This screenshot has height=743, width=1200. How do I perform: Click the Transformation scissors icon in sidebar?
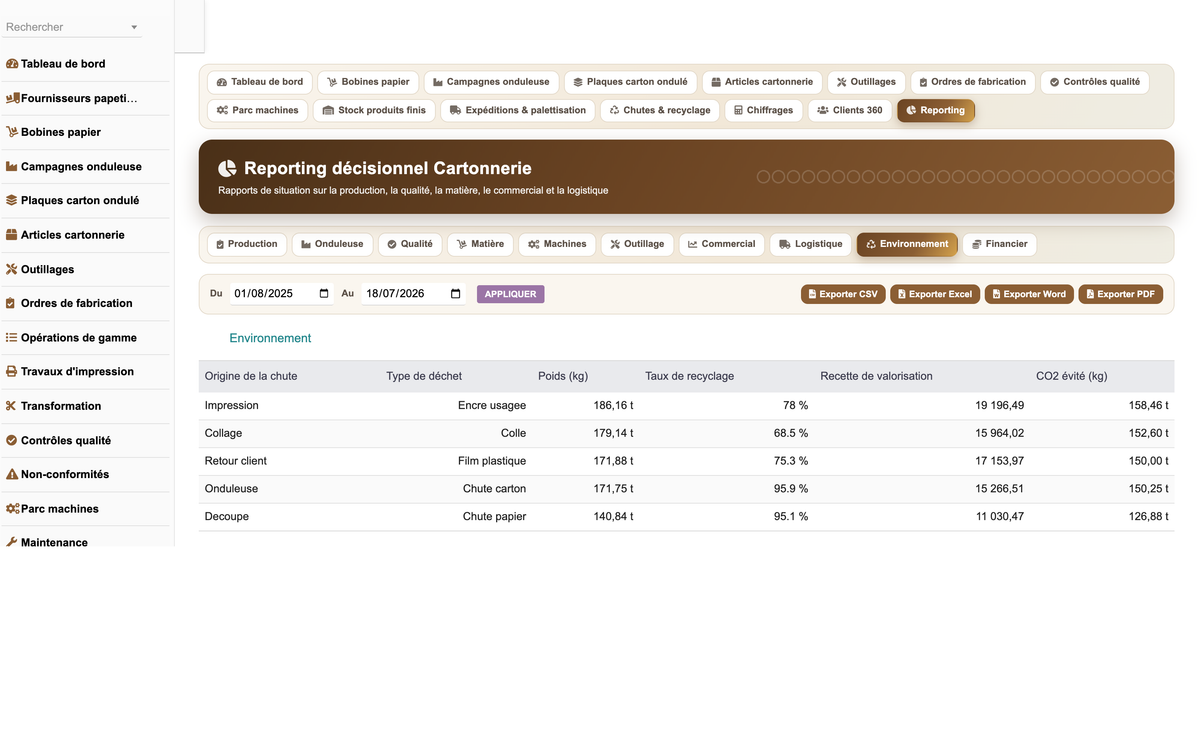coord(12,406)
